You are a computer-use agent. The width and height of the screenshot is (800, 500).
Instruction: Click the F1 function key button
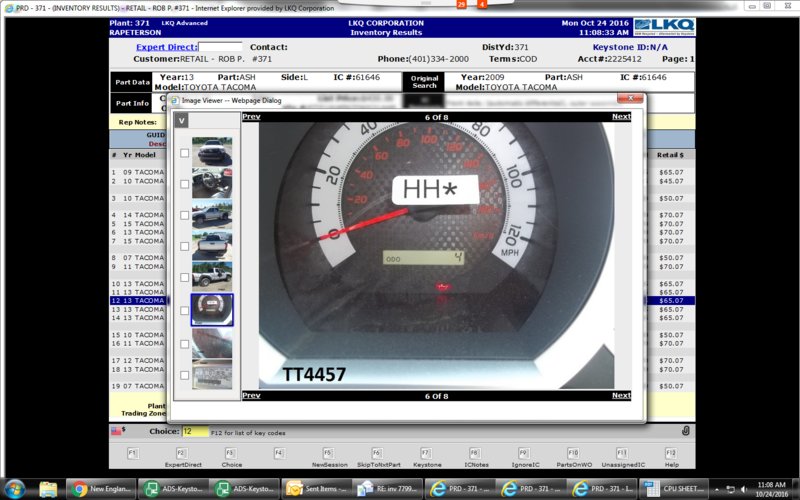click(x=133, y=453)
